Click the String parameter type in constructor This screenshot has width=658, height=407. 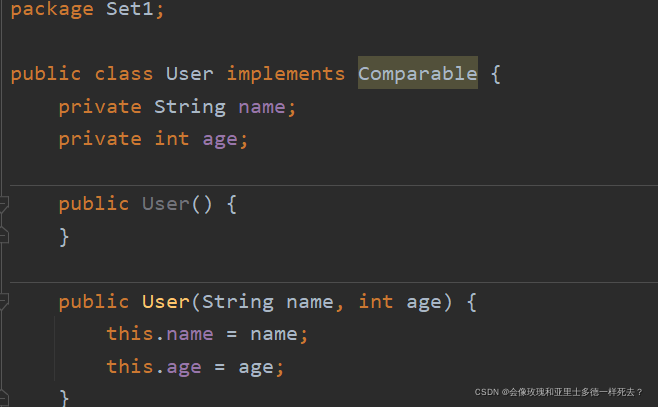coord(238,302)
